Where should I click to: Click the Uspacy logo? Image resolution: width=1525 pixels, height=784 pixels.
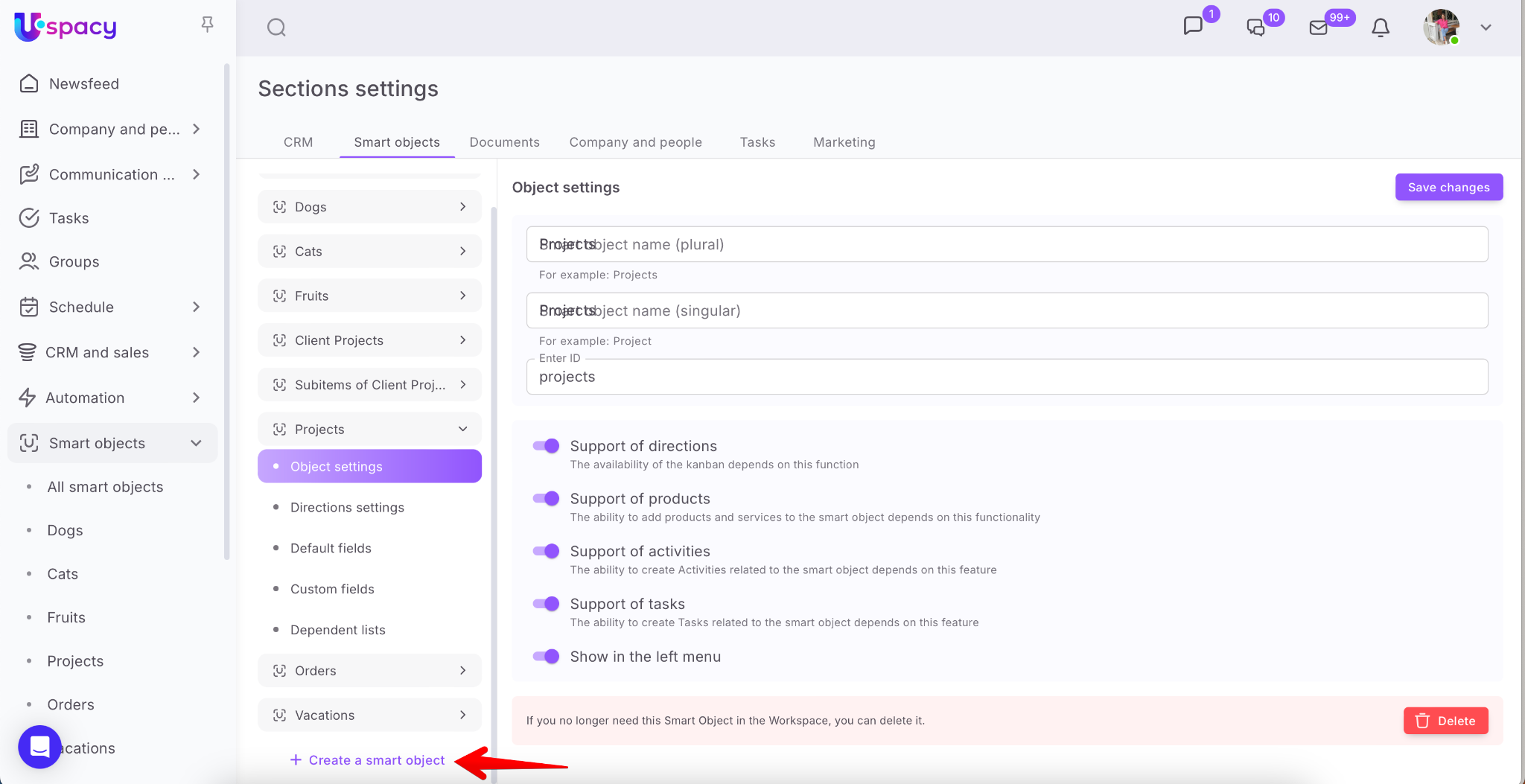[66, 27]
